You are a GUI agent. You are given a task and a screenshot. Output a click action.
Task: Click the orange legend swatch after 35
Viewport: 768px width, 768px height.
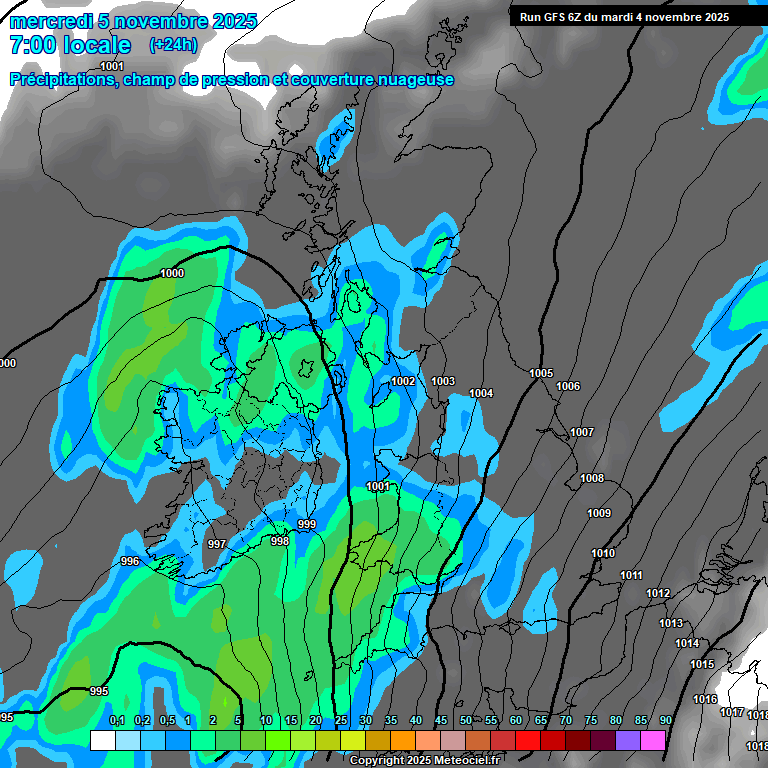pyautogui.click(x=403, y=740)
